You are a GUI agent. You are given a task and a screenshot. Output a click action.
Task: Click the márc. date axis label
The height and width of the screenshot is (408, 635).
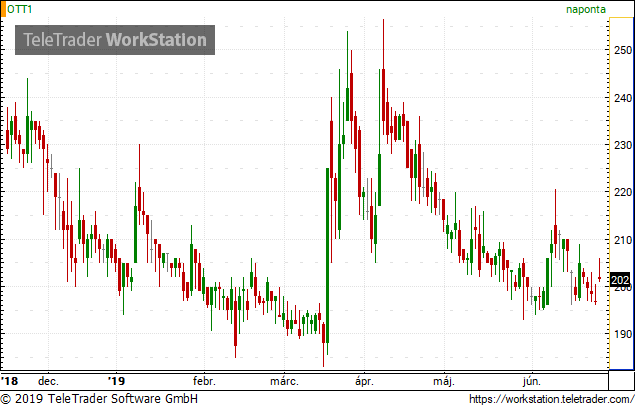284,381
